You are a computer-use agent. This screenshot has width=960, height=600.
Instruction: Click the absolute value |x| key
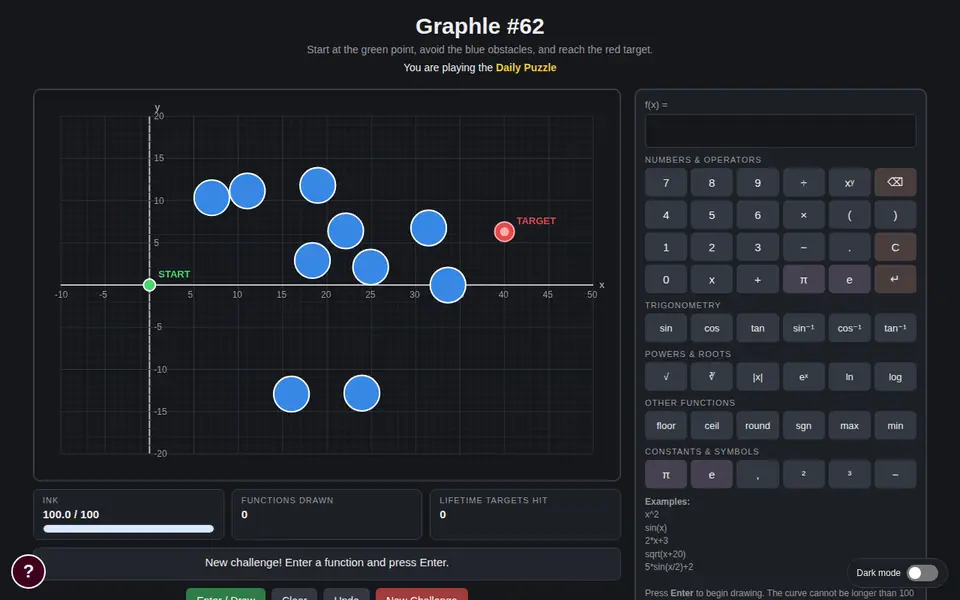757,377
